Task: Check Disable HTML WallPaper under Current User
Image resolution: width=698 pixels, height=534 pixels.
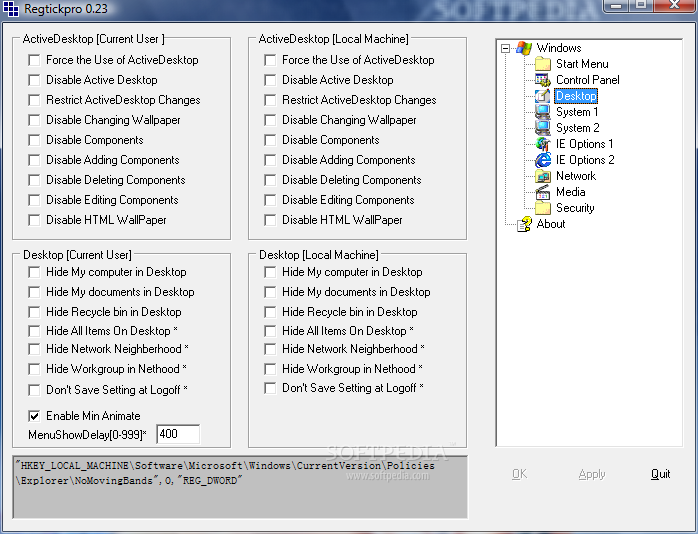Action: (34, 220)
